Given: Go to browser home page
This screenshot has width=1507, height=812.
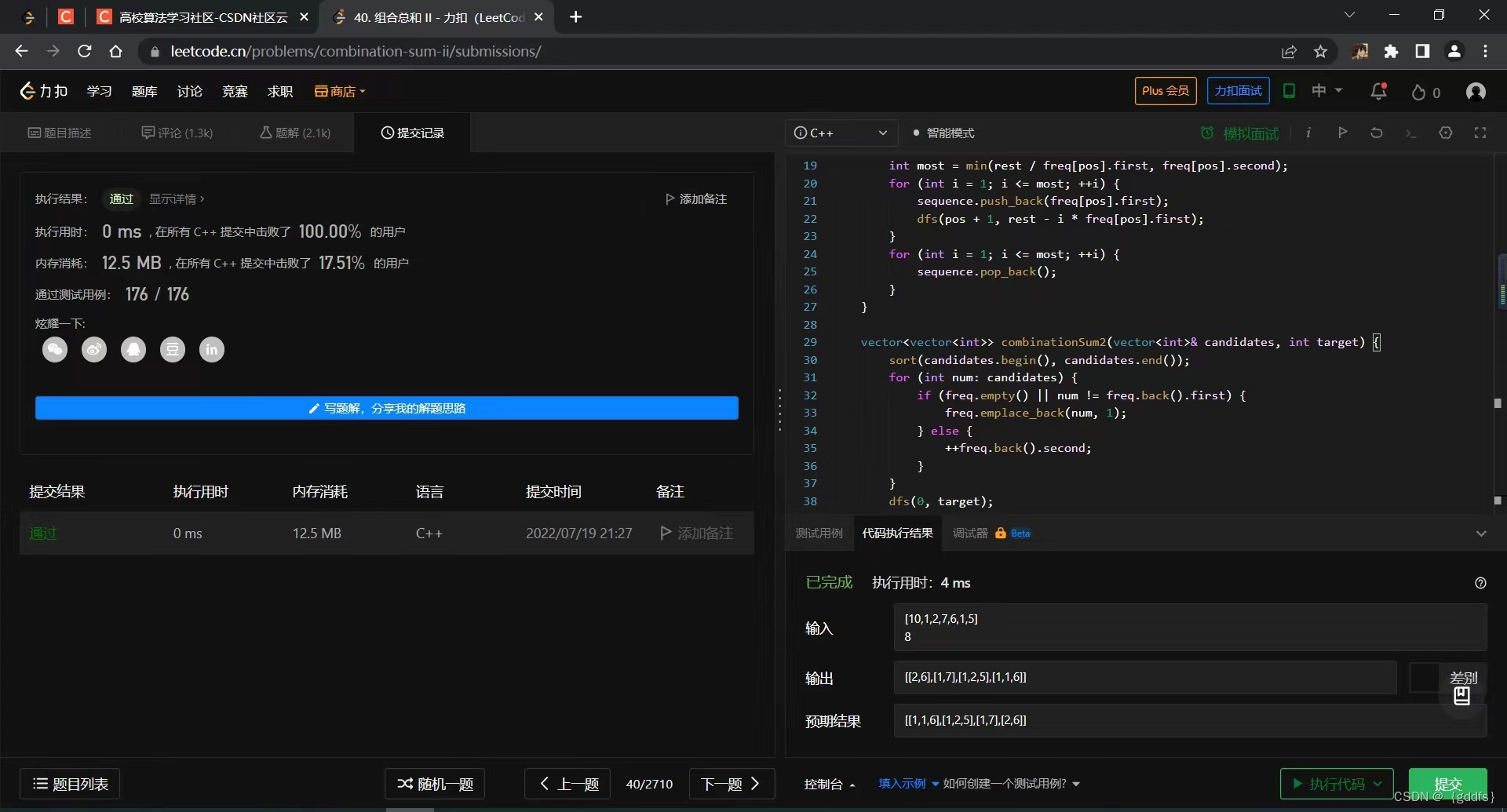Looking at the screenshot, I should pos(115,51).
